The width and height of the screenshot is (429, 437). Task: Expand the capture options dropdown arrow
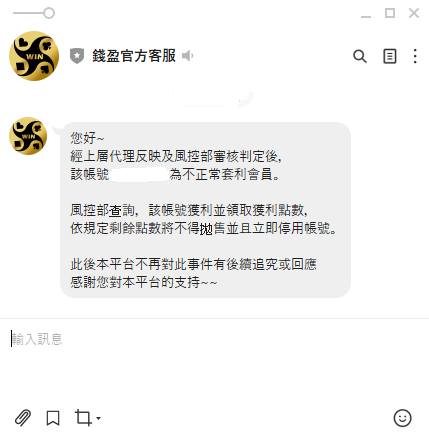pos(98,418)
